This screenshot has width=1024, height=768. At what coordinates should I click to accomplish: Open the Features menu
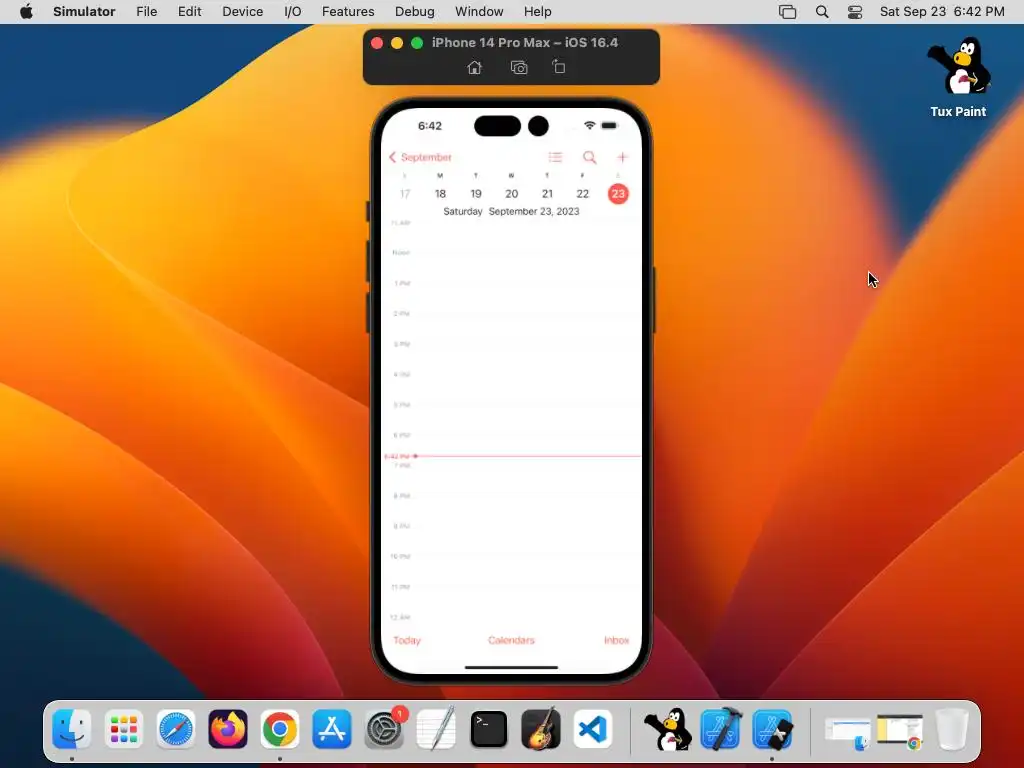pyautogui.click(x=348, y=12)
